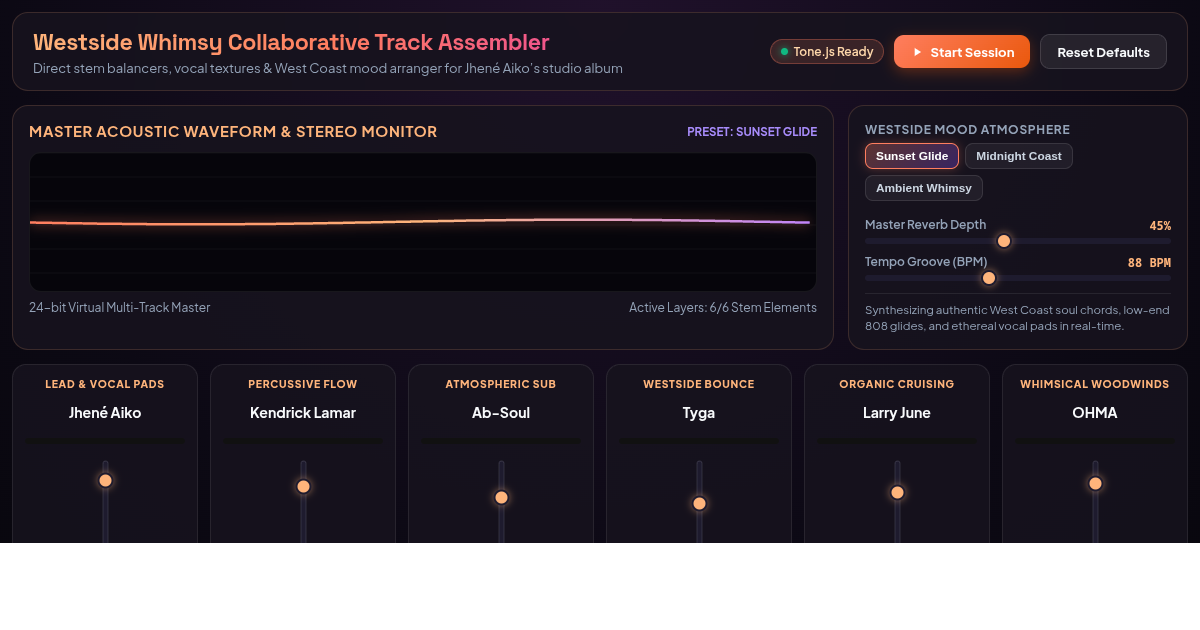This screenshot has height=630, width=1200.
Task: Click the Kendrick Lamar stem volume fader
Action: point(303,501)
